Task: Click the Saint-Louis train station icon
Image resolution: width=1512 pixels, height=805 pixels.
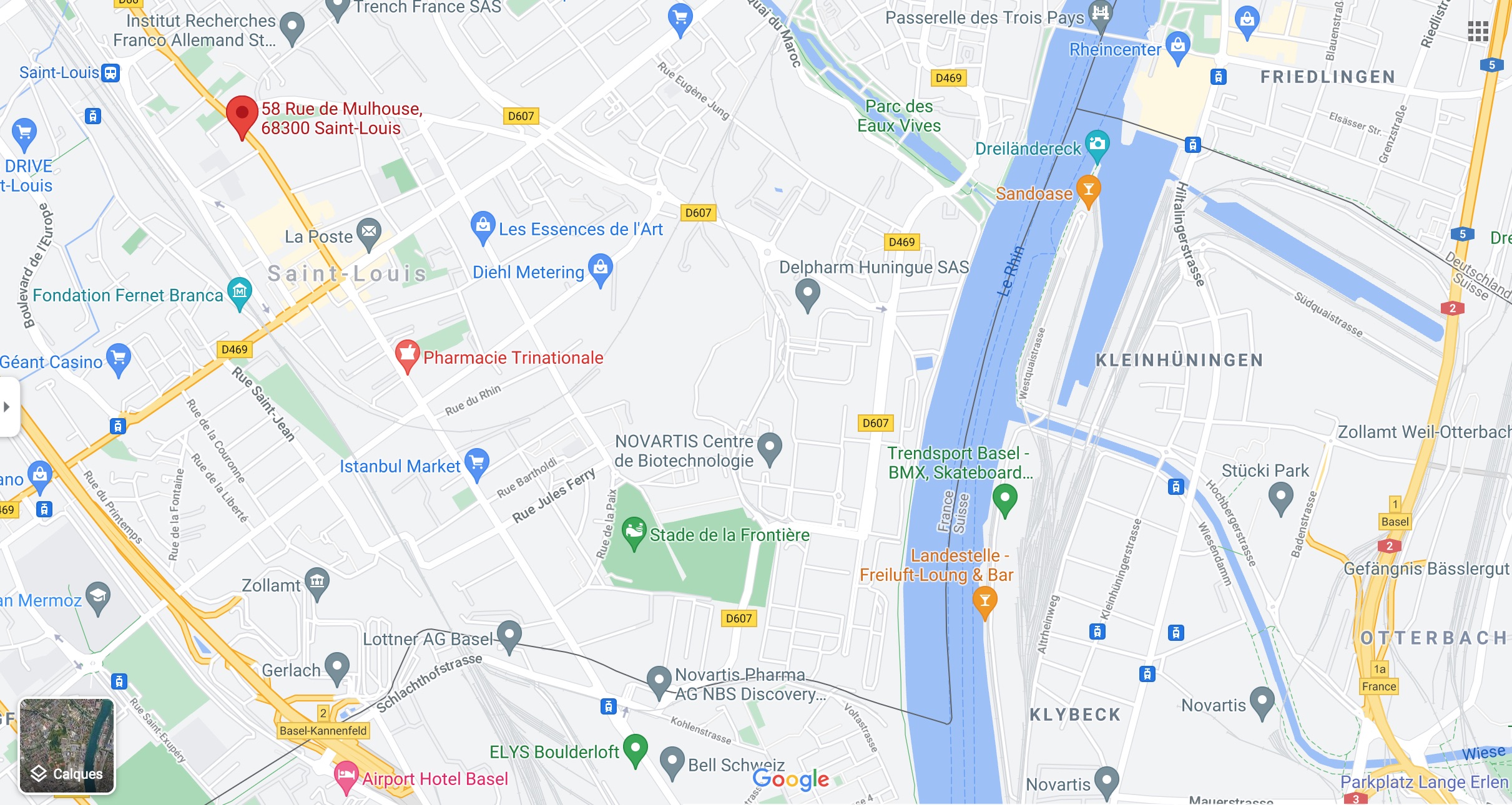Action: (110, 73)
